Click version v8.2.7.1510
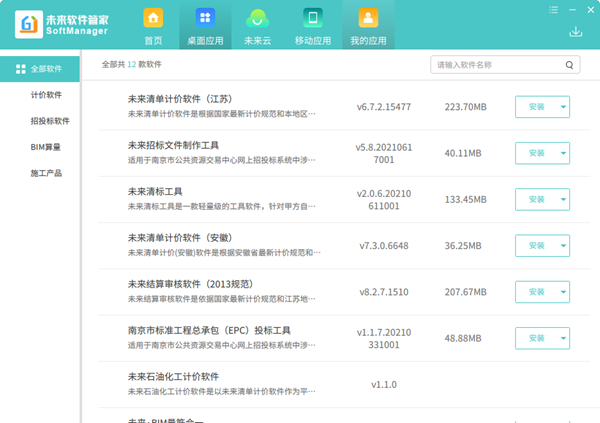 (384, 292)
